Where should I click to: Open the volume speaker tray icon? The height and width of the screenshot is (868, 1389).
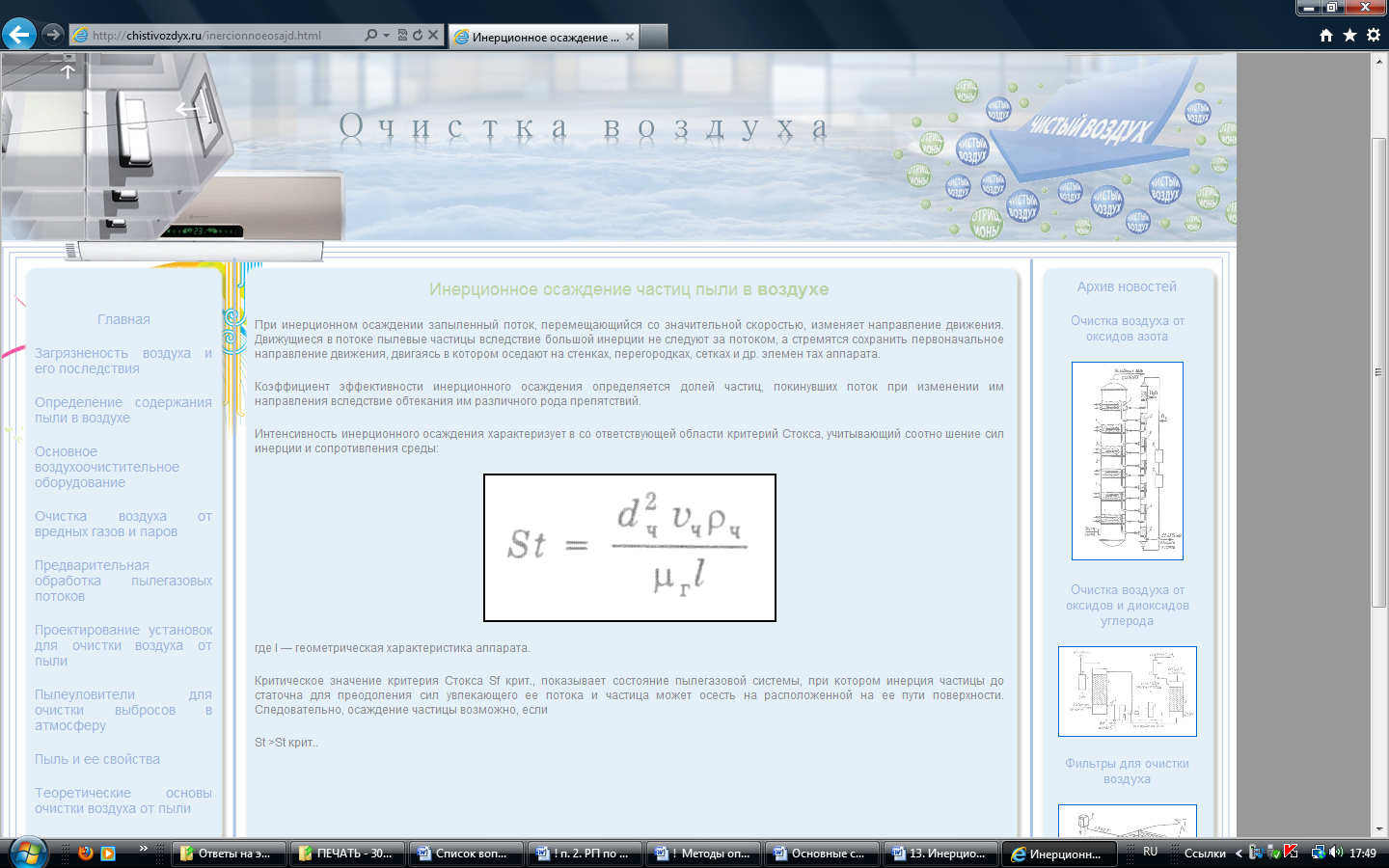[x=1336, y=852]
